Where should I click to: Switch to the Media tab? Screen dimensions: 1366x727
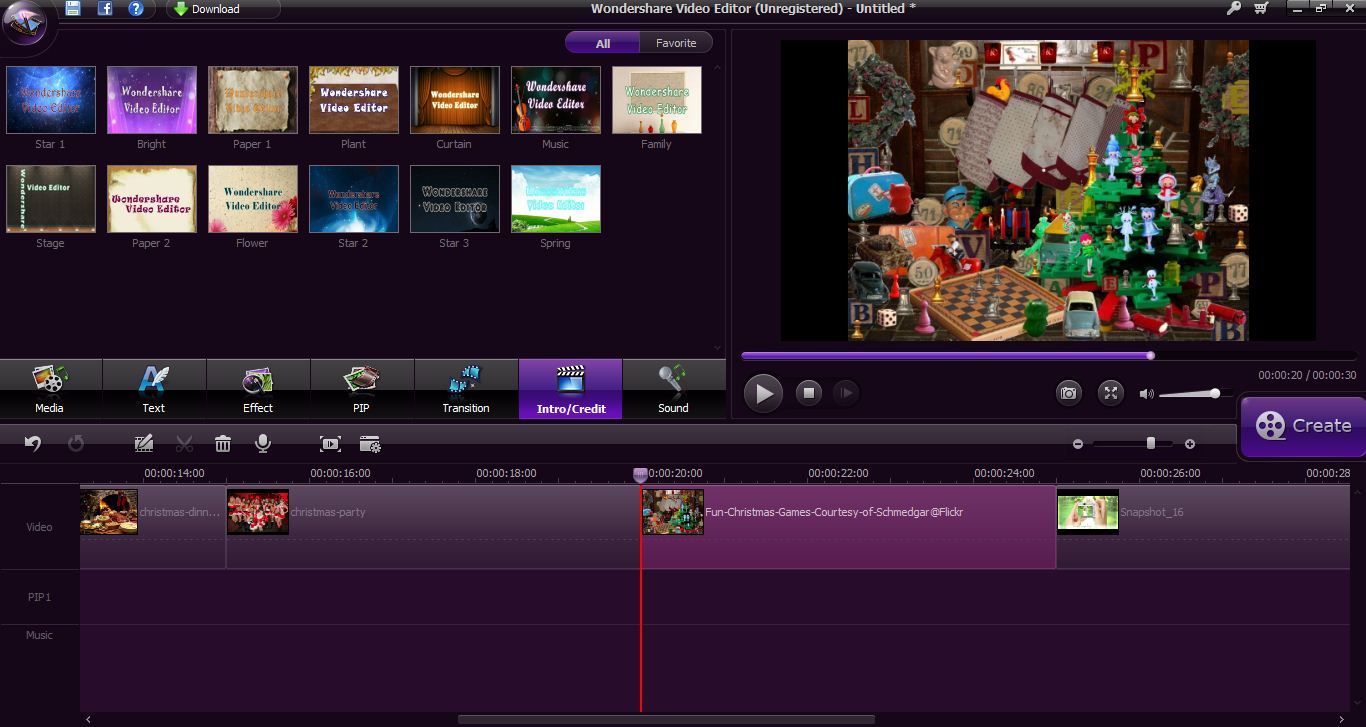(x=50, y=389)
